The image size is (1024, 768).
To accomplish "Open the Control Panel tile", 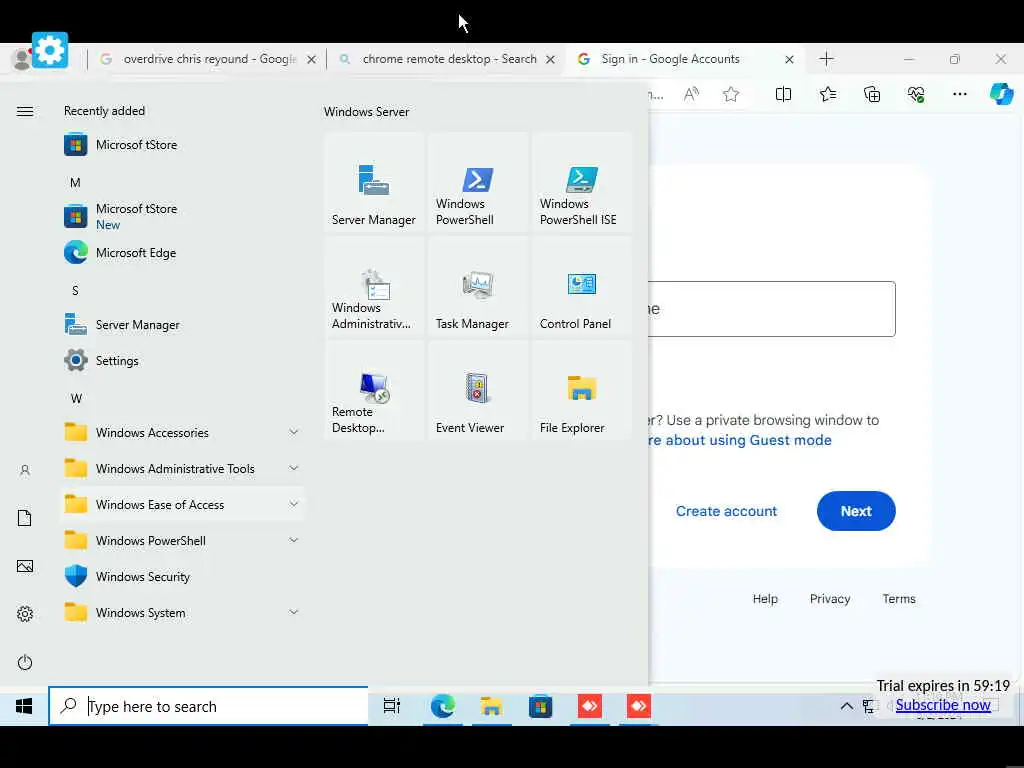I will (581, 287).
